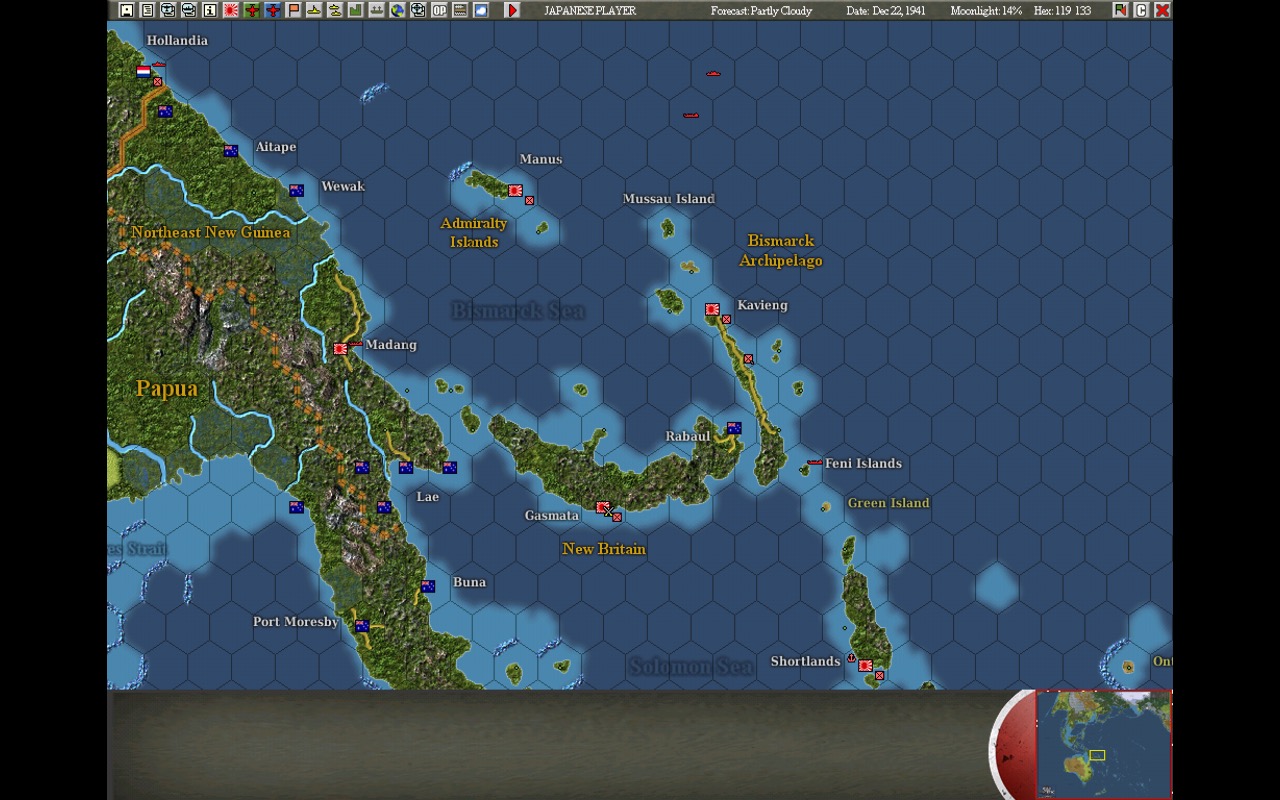Click the Hollandia map label
Screen dimensions: 1280x800
tap(177, 40)
